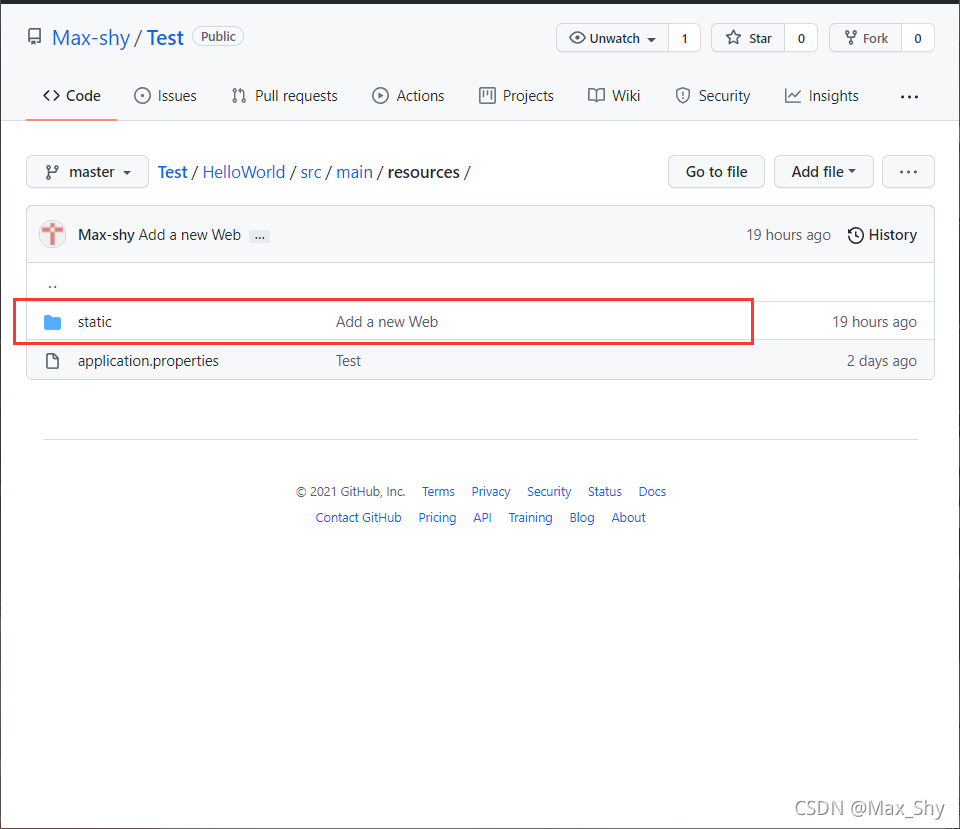Open the more options ellipsis next to Add file
Screen dimensions: 960x829
click(x=908, y=172)
